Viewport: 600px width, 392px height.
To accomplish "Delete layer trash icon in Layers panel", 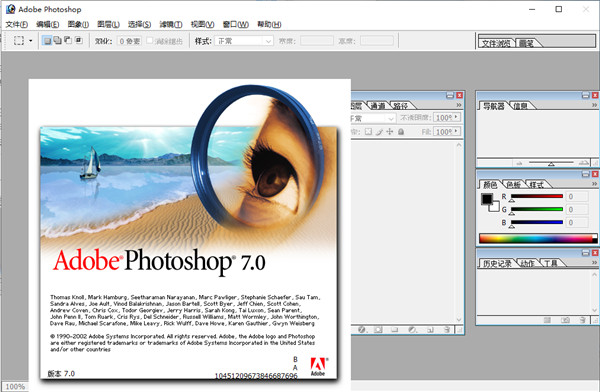I will tap(447, 330).
